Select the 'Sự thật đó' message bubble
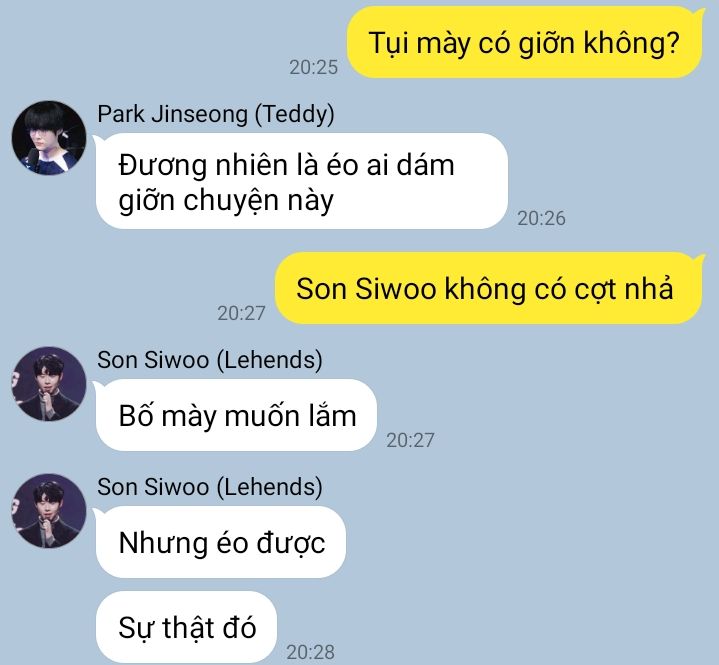This screenshot has width=719, height=665. (x=186, y=627)
